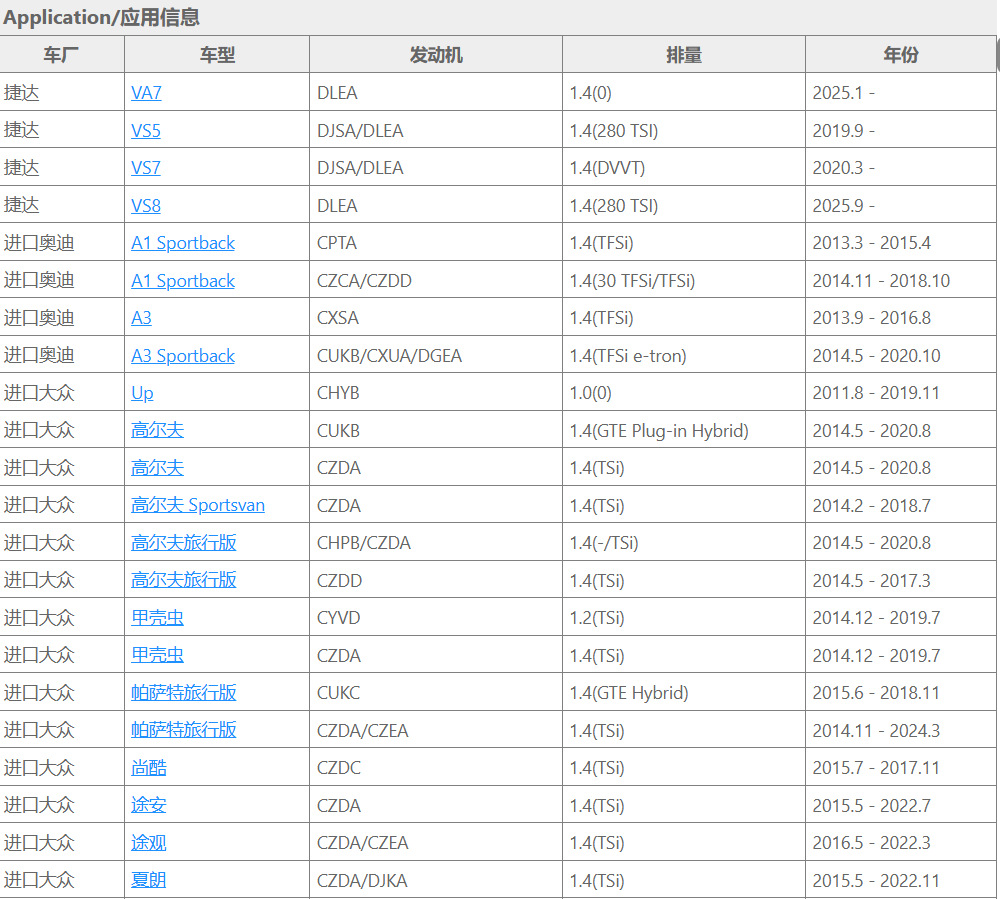Select engine cell CZCA/CZDD
This screenshot has height=899, width=1000.
click(x=436, y=281)
